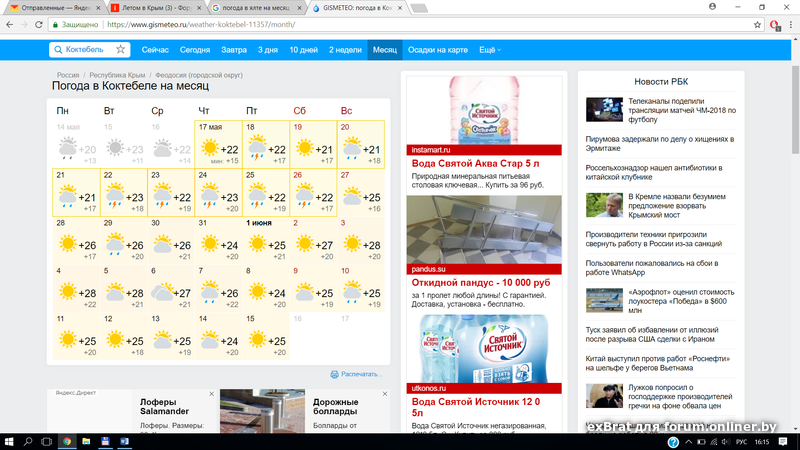Select the 17 мая calendar day cell
The image size is (800, 450).
(219, 143)
